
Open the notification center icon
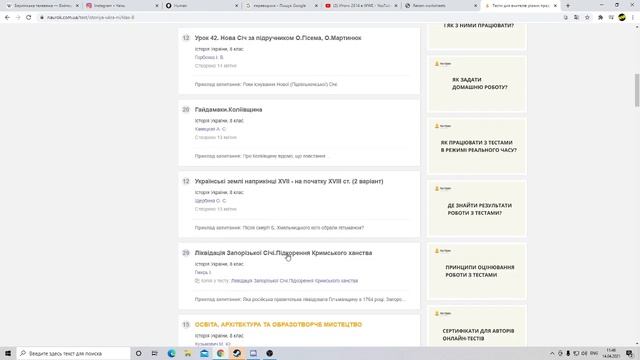coord(629,353)
